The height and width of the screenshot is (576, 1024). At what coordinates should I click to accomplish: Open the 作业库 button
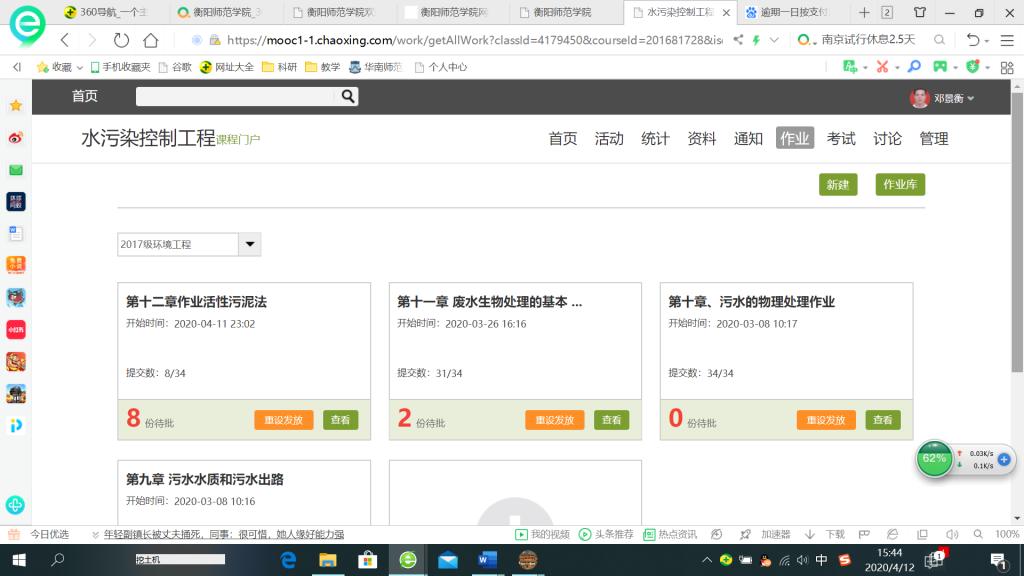pos(900,185)
